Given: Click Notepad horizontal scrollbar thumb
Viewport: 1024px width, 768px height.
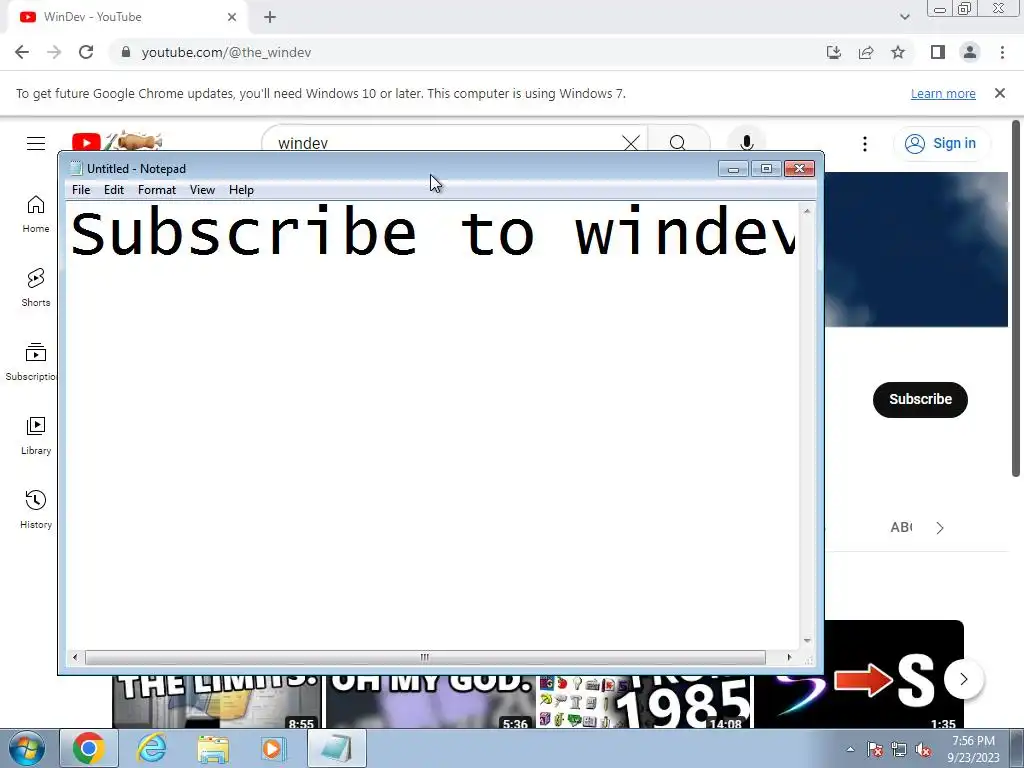Looking at the screenshot, I should pos(424,657).
